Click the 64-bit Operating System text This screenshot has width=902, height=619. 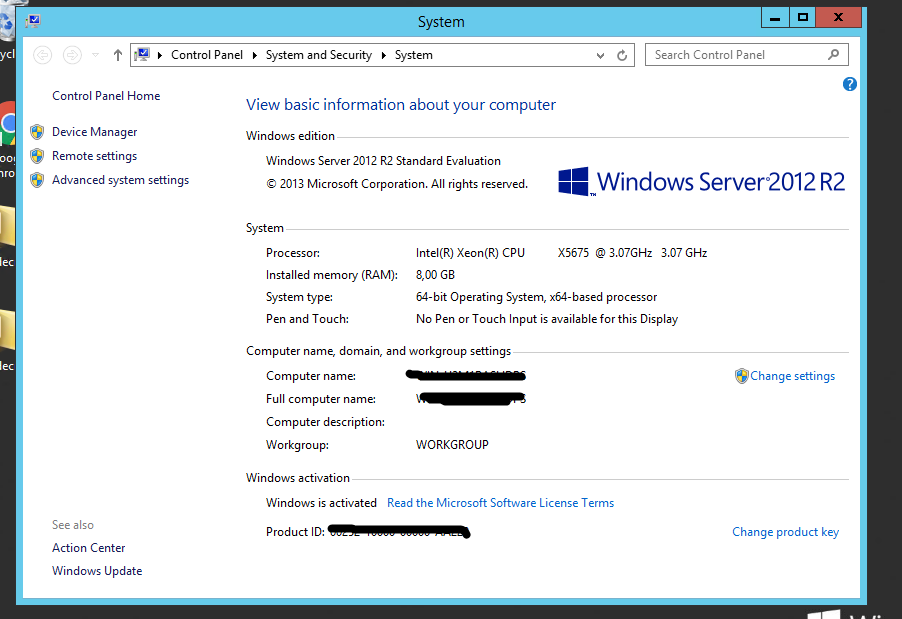click(x=536, y=297)
